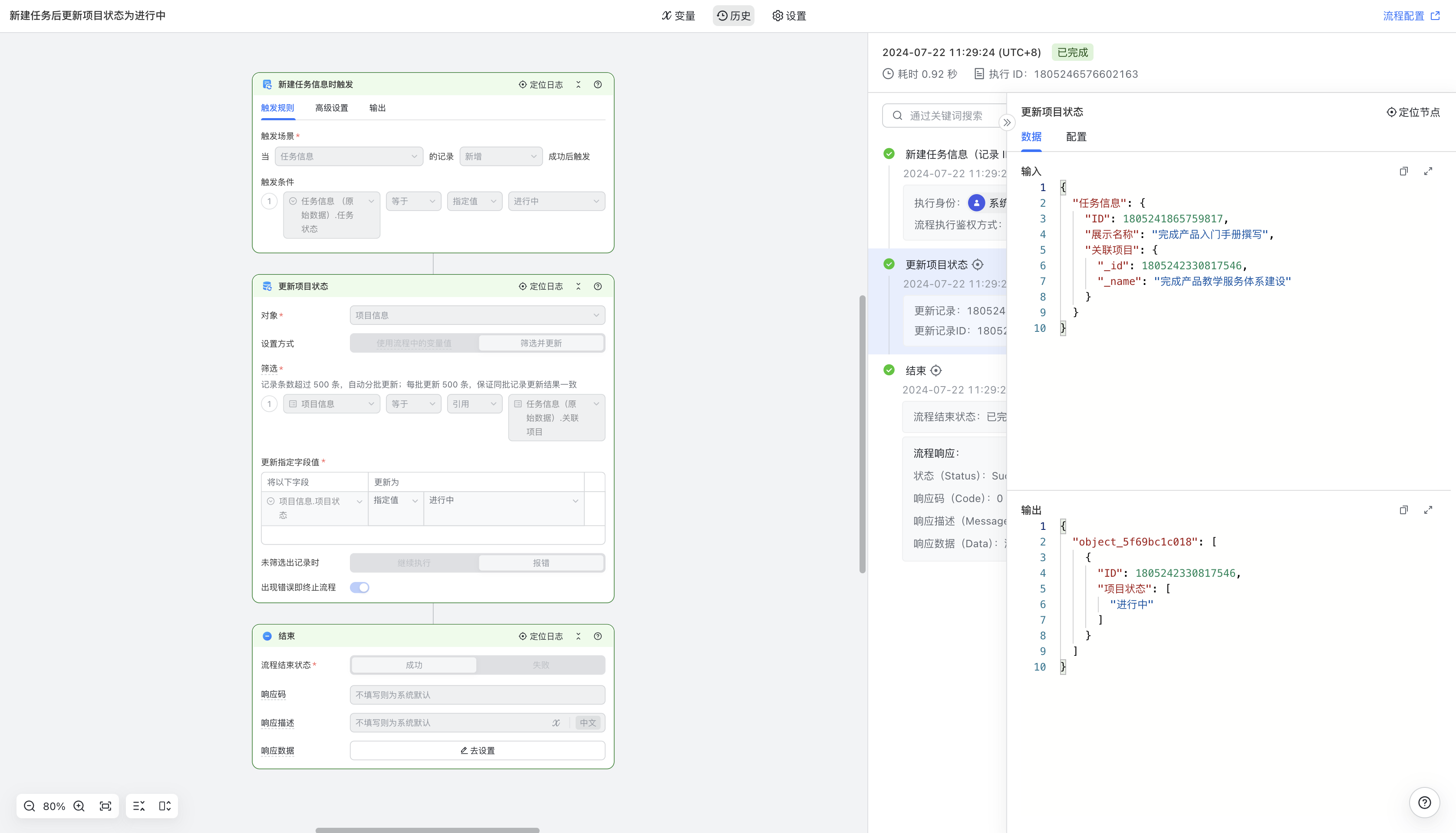Open help icon on 结束 node card
Screen dimensions: 1456x833
pyautogui.click(x=598, y=636)
